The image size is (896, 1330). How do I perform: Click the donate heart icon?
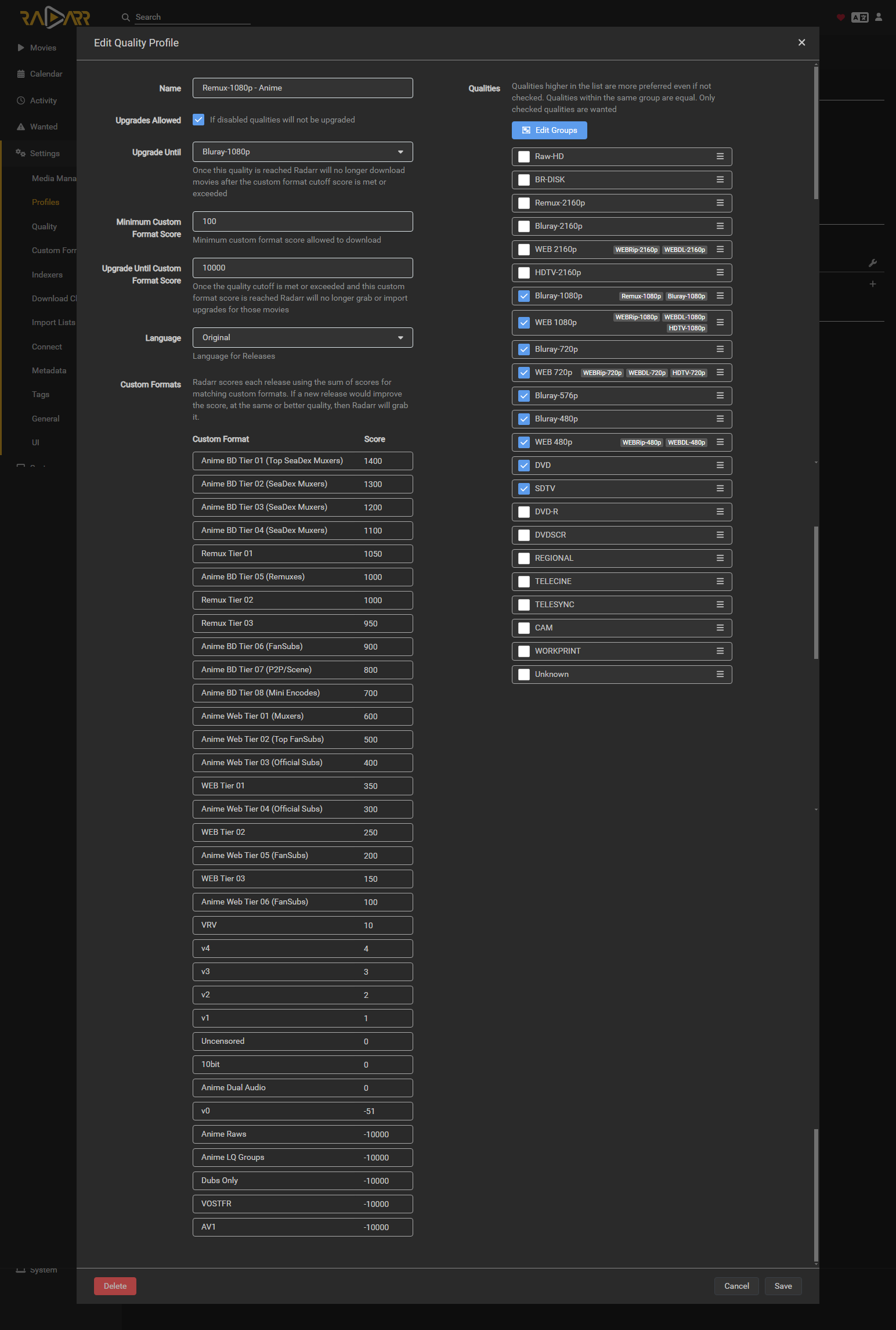(840, 17)
